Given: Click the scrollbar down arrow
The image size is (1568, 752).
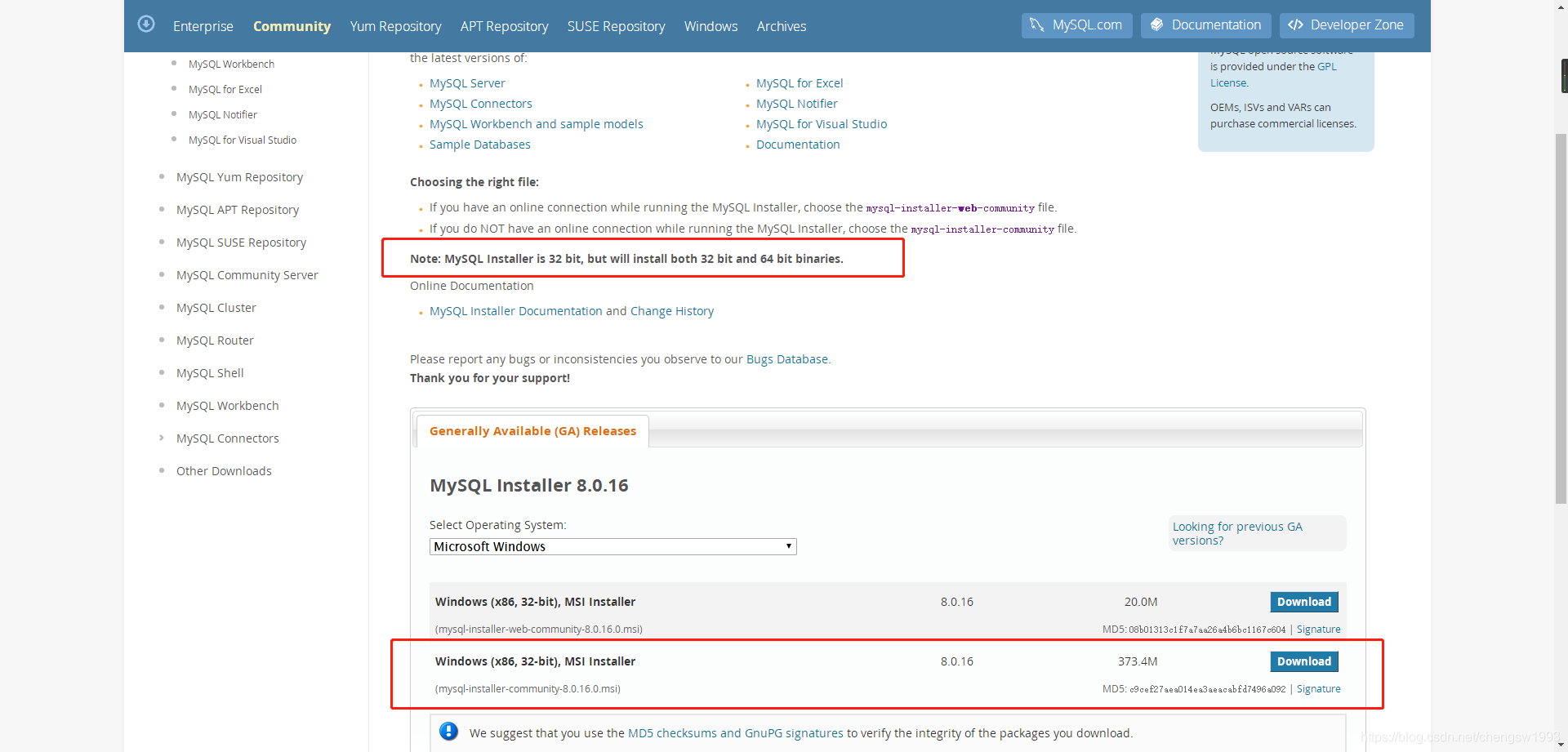Looking at the screenshot, I should 1561,745.
